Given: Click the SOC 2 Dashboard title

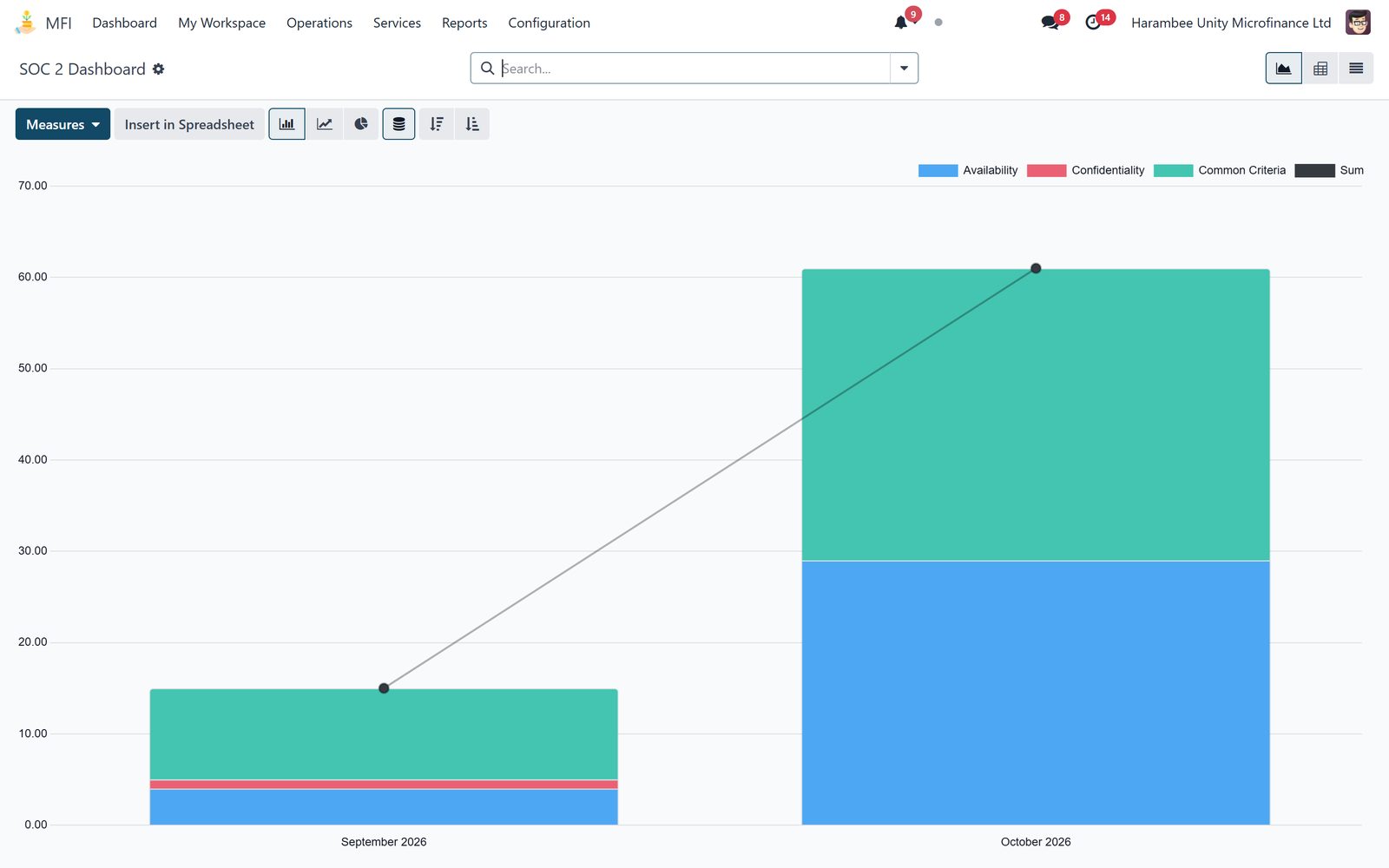Looking at the screenshot, I should [x=82, y=69].
